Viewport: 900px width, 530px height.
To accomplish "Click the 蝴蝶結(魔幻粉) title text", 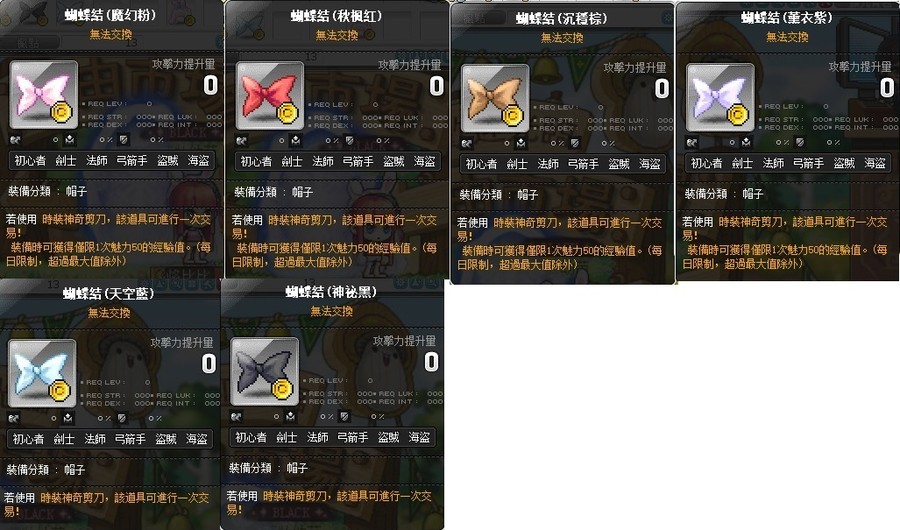I will 110,15.
